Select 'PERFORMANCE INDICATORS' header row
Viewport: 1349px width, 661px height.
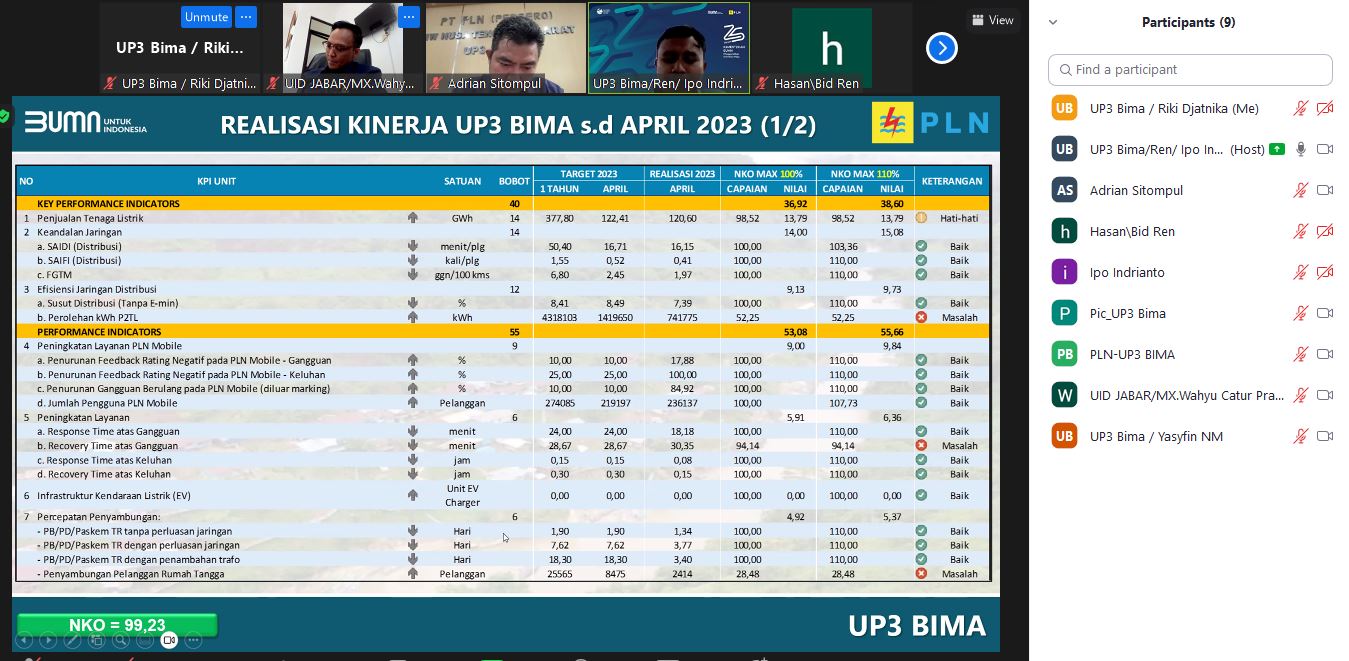[x=505, y=331]
